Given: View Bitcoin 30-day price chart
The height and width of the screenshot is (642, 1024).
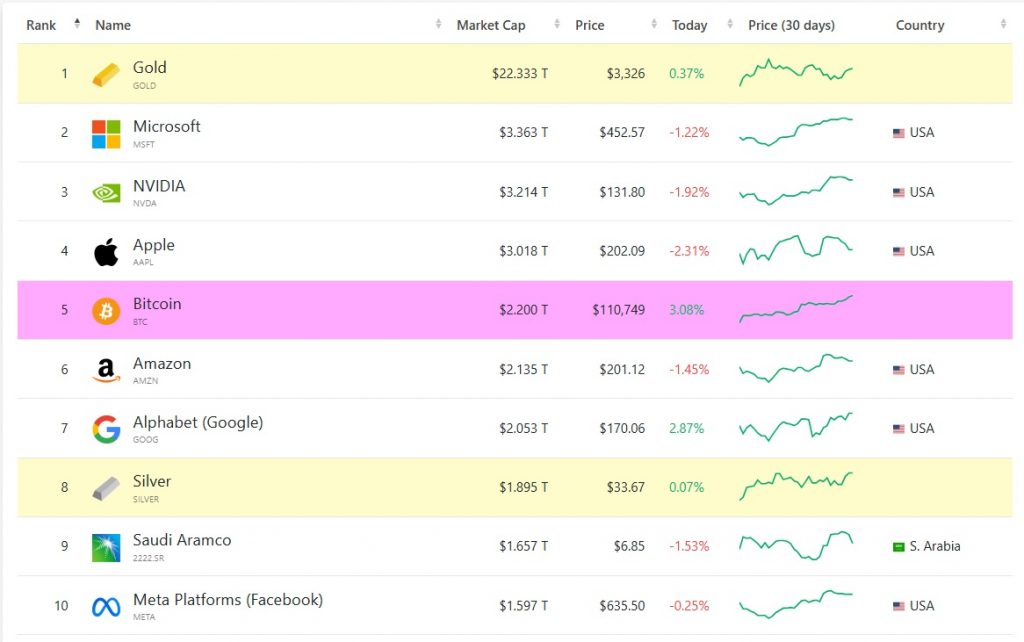Looking at the screenshot, I should (x=795, y=309).
